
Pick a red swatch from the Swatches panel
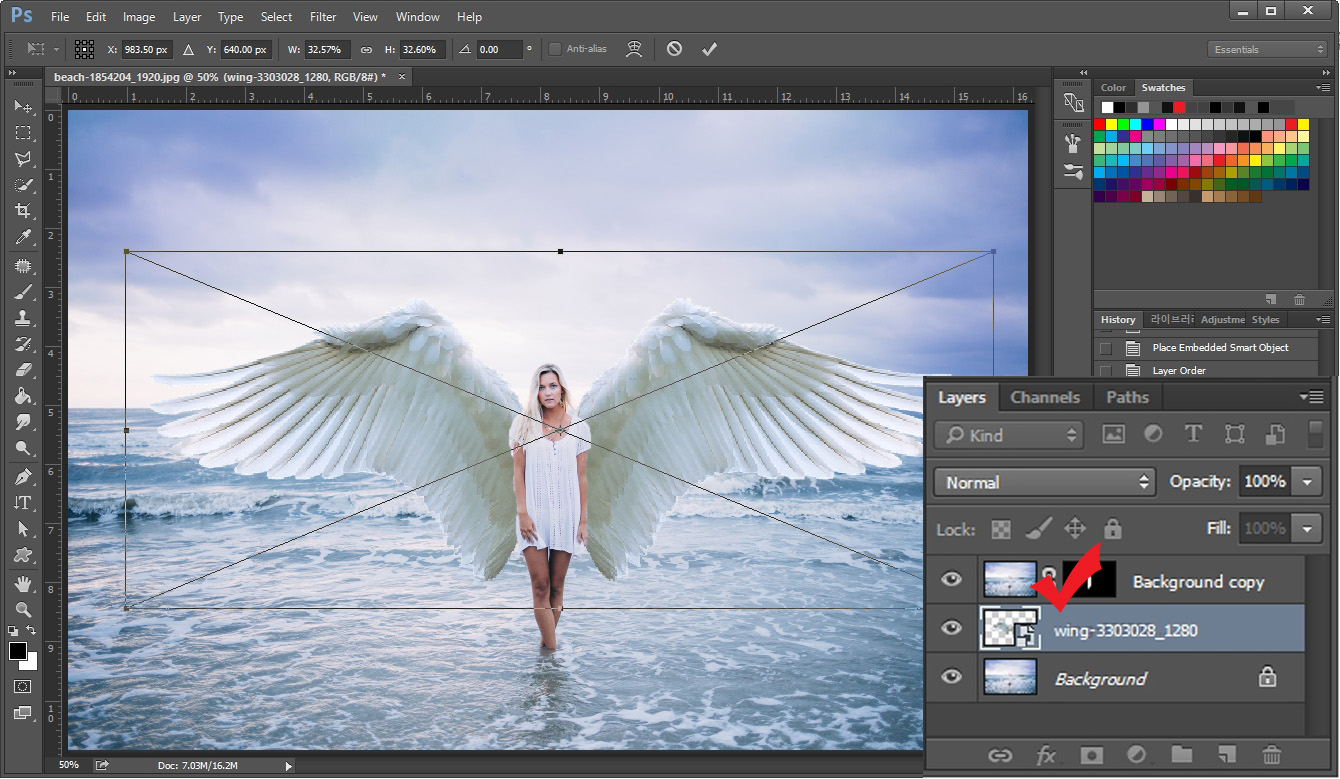tap(1100, 123)
